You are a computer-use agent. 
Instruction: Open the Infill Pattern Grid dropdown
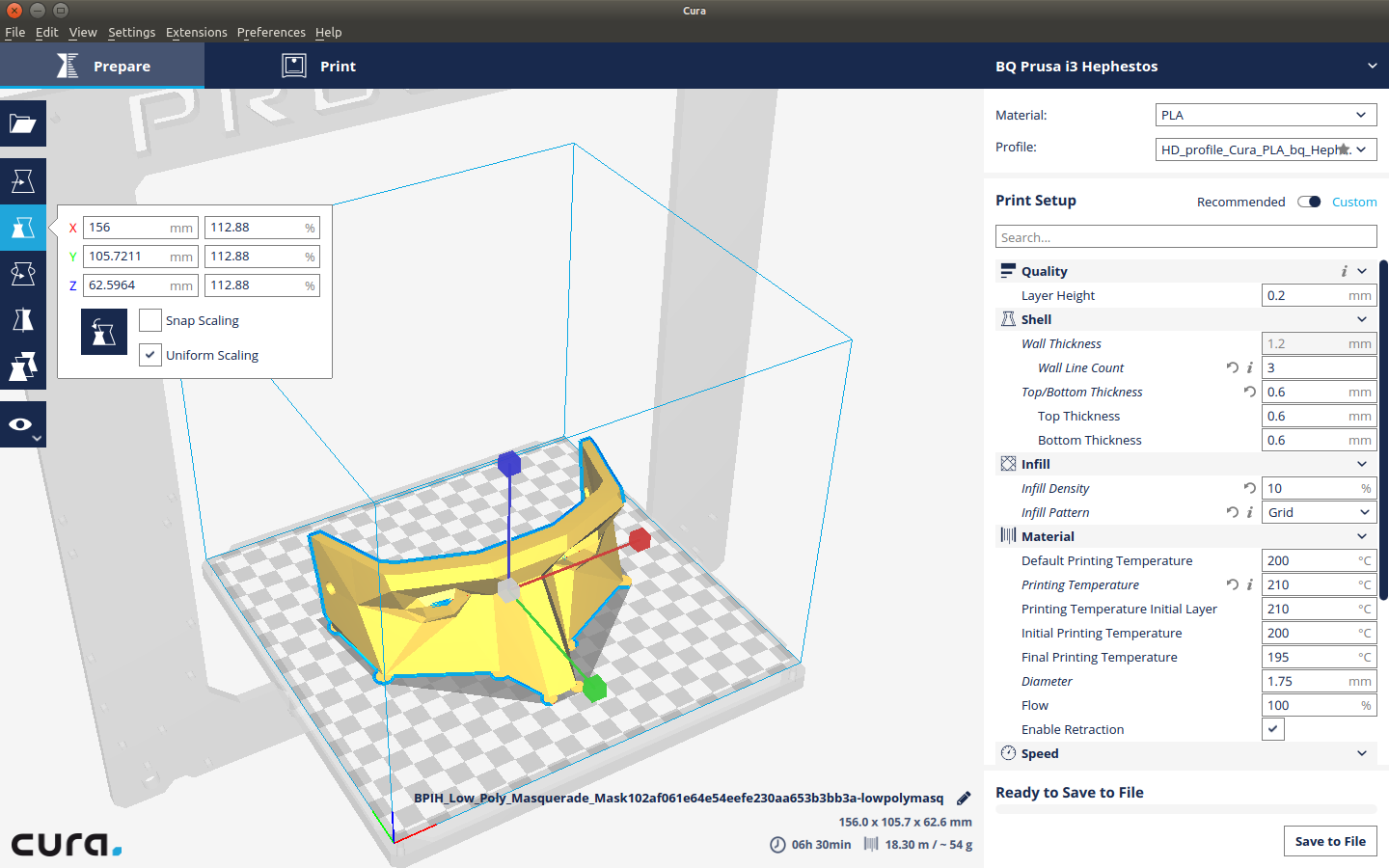click(x=1319, y=512)
